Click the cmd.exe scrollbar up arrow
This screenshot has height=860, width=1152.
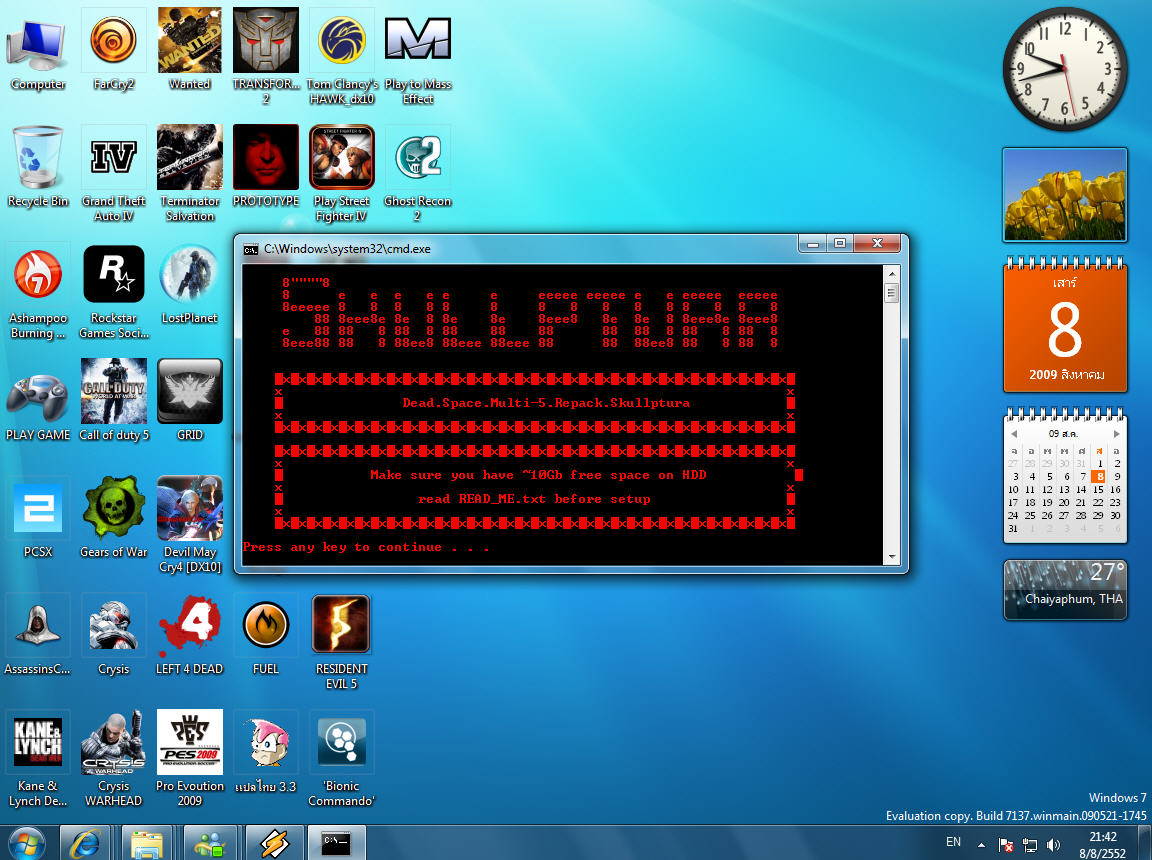tap(892, 273)
